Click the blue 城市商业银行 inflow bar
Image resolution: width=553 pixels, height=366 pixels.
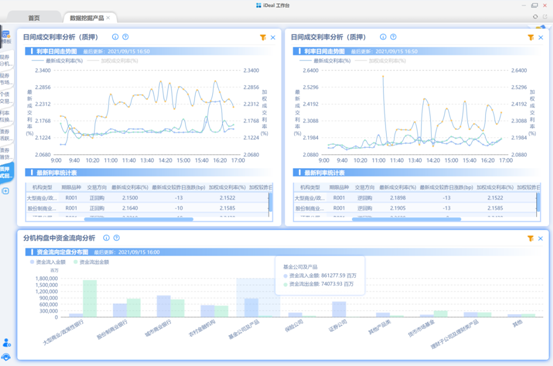(x=164, y=306)
